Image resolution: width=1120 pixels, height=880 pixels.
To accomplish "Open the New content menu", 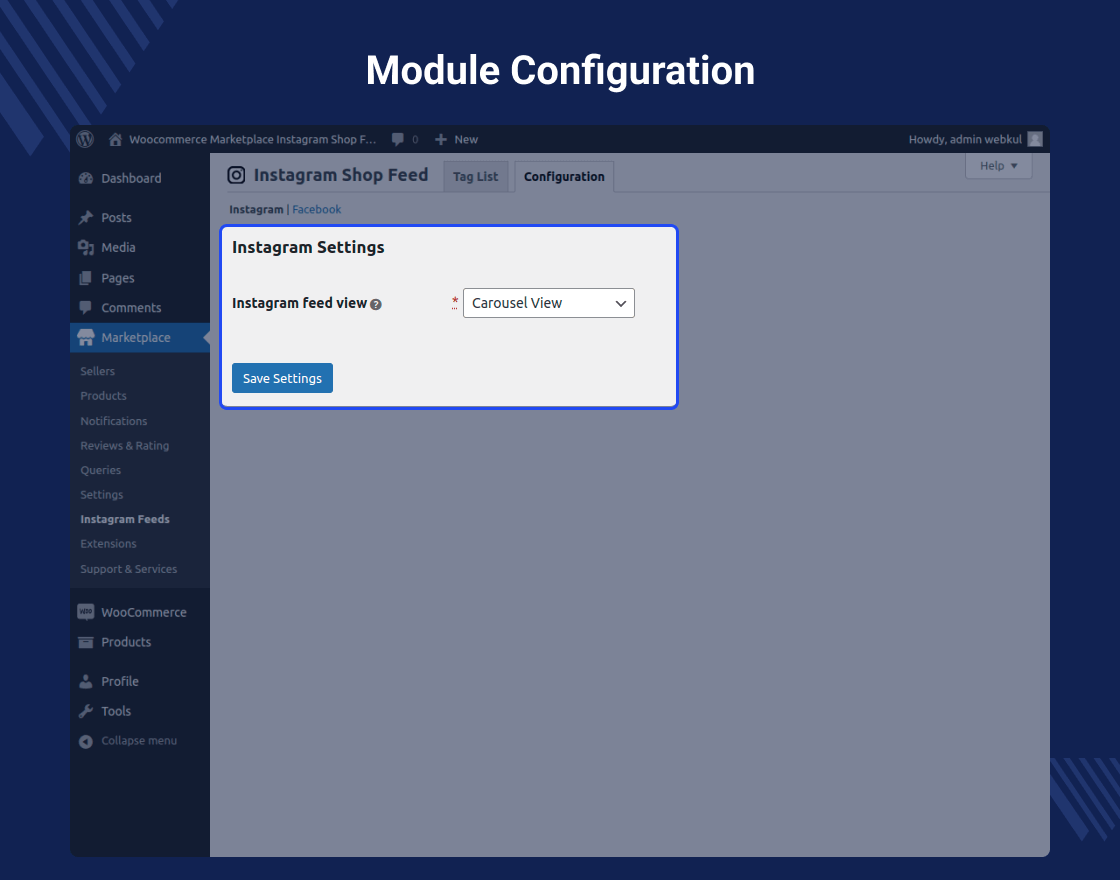I will (457, 139).
